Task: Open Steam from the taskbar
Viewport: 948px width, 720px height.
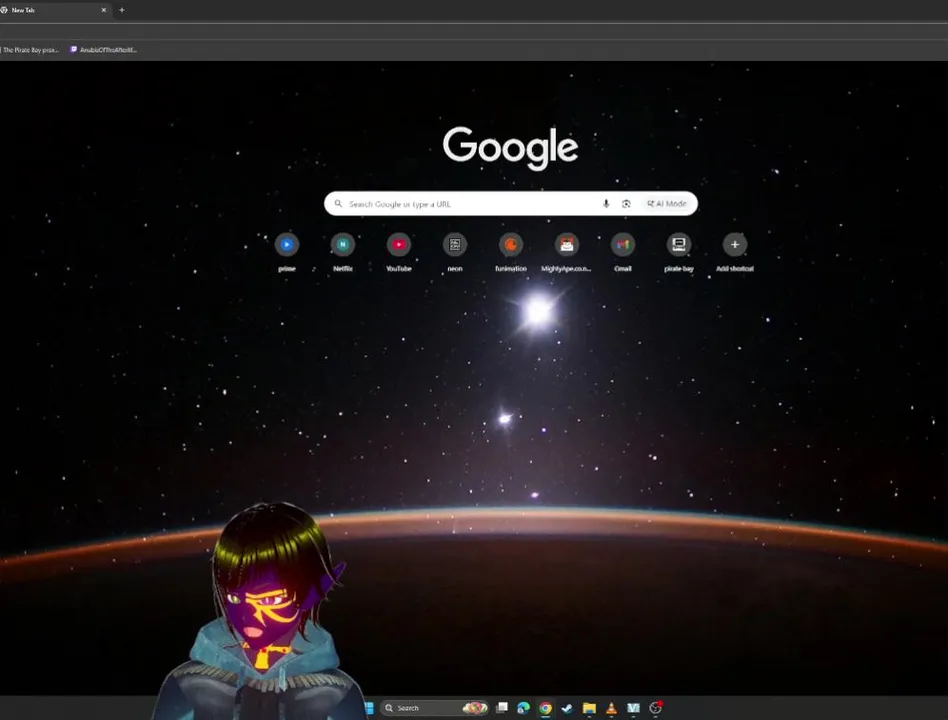Action: point(567,708)
